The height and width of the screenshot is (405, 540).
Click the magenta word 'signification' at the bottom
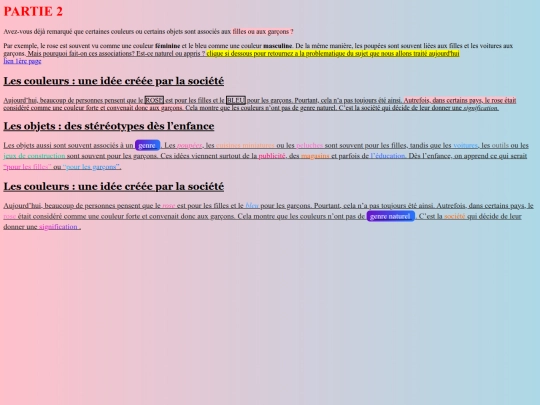59,227
